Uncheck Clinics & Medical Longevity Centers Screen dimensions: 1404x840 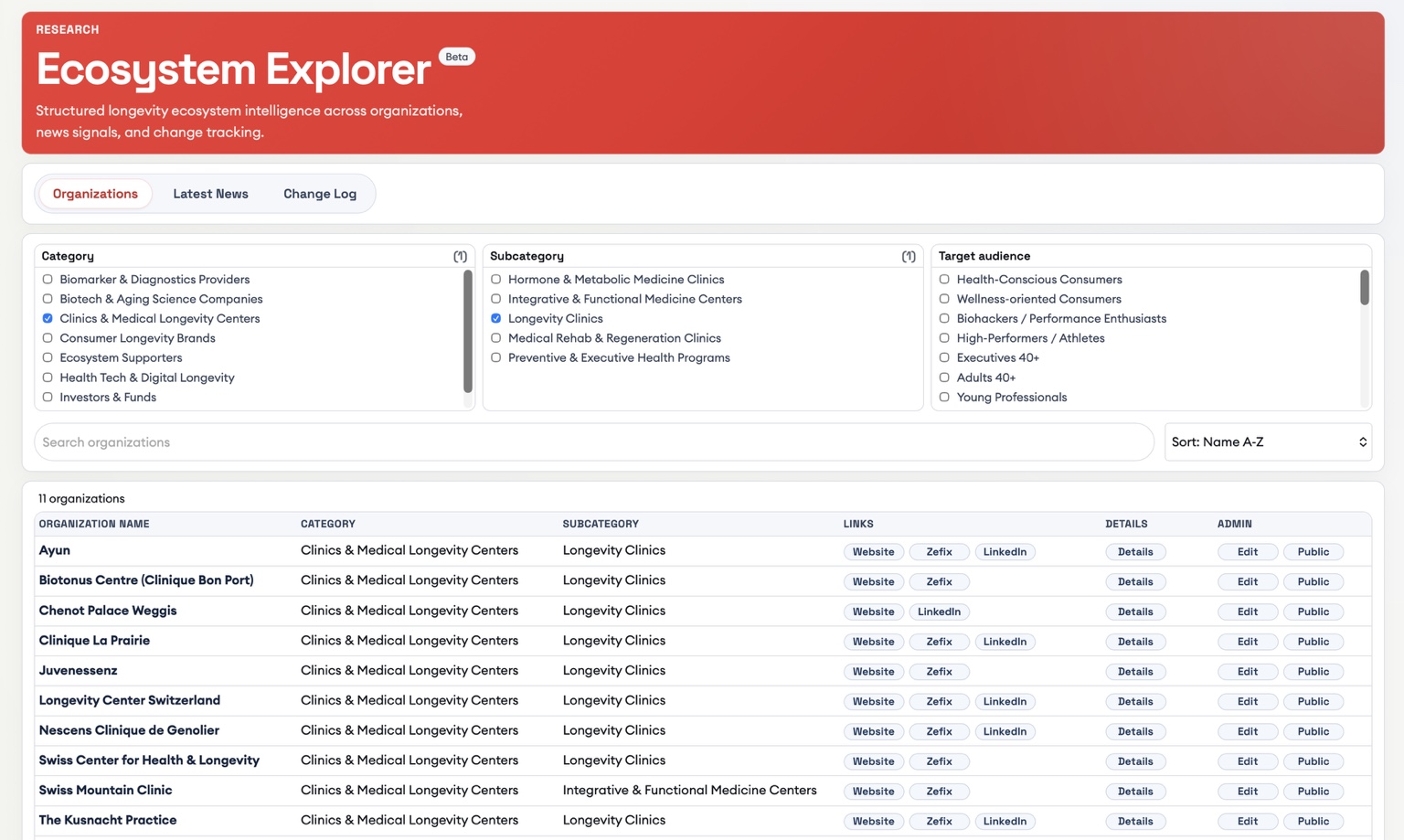click(x=47, y=318)
